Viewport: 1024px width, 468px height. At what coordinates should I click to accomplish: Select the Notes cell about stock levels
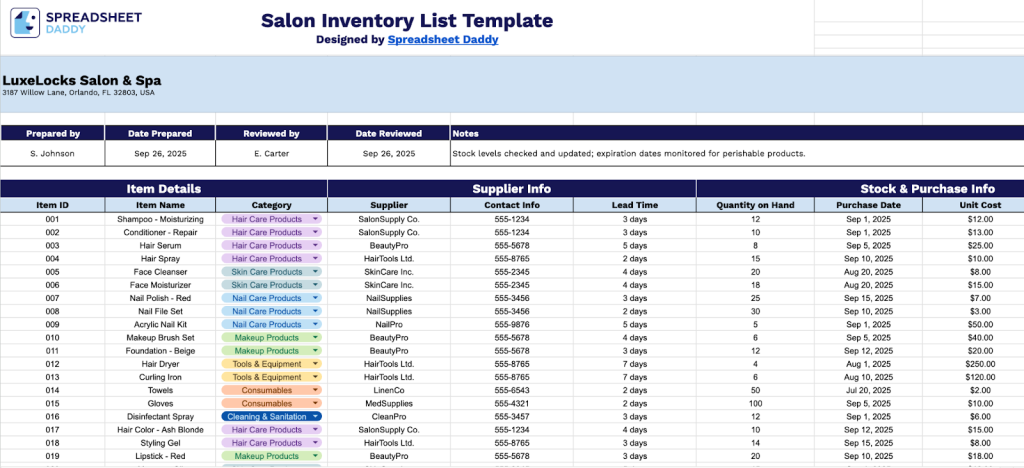pyautogui.click(x=628, y=154)
